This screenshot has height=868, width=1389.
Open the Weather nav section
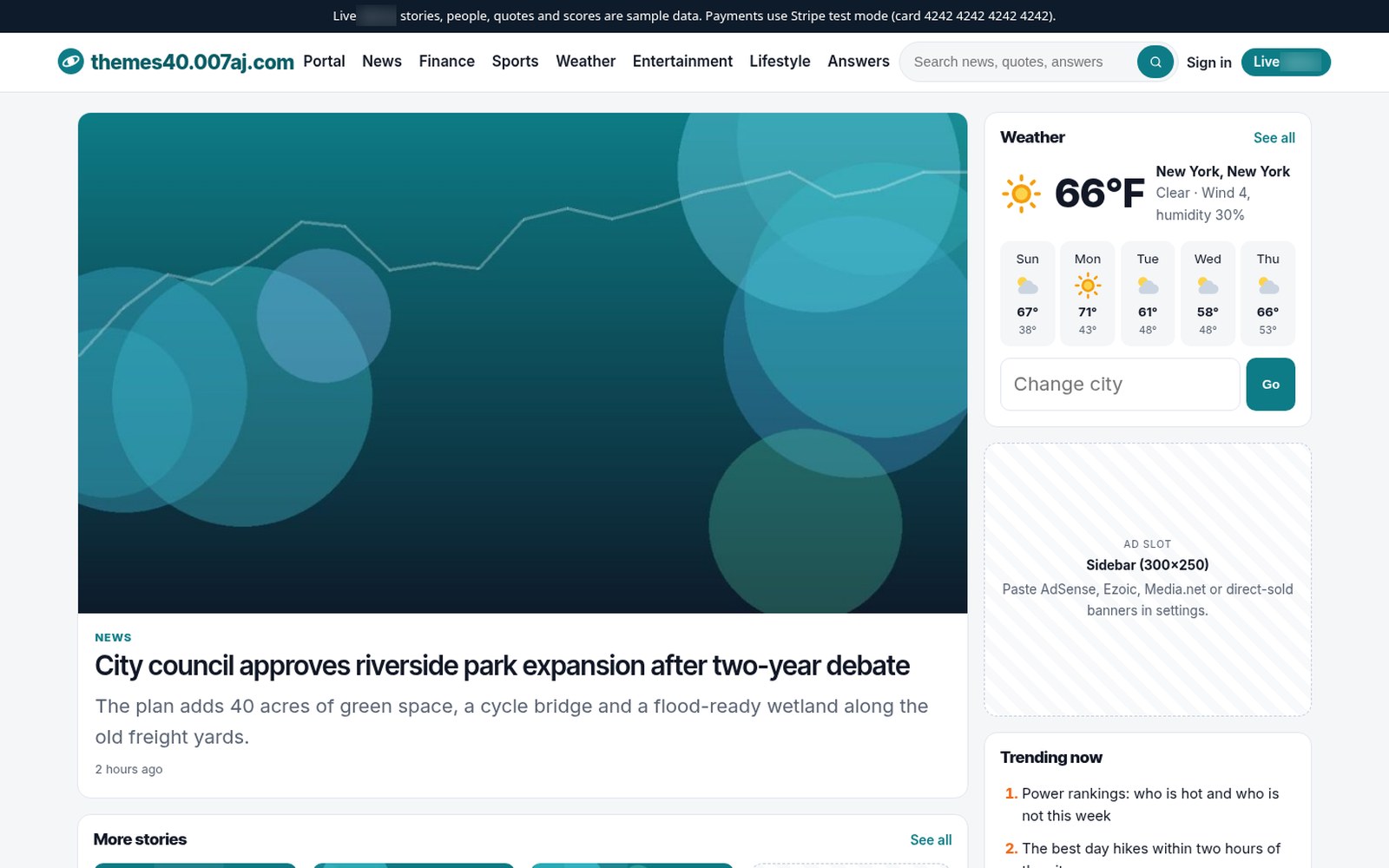(585, 62)
